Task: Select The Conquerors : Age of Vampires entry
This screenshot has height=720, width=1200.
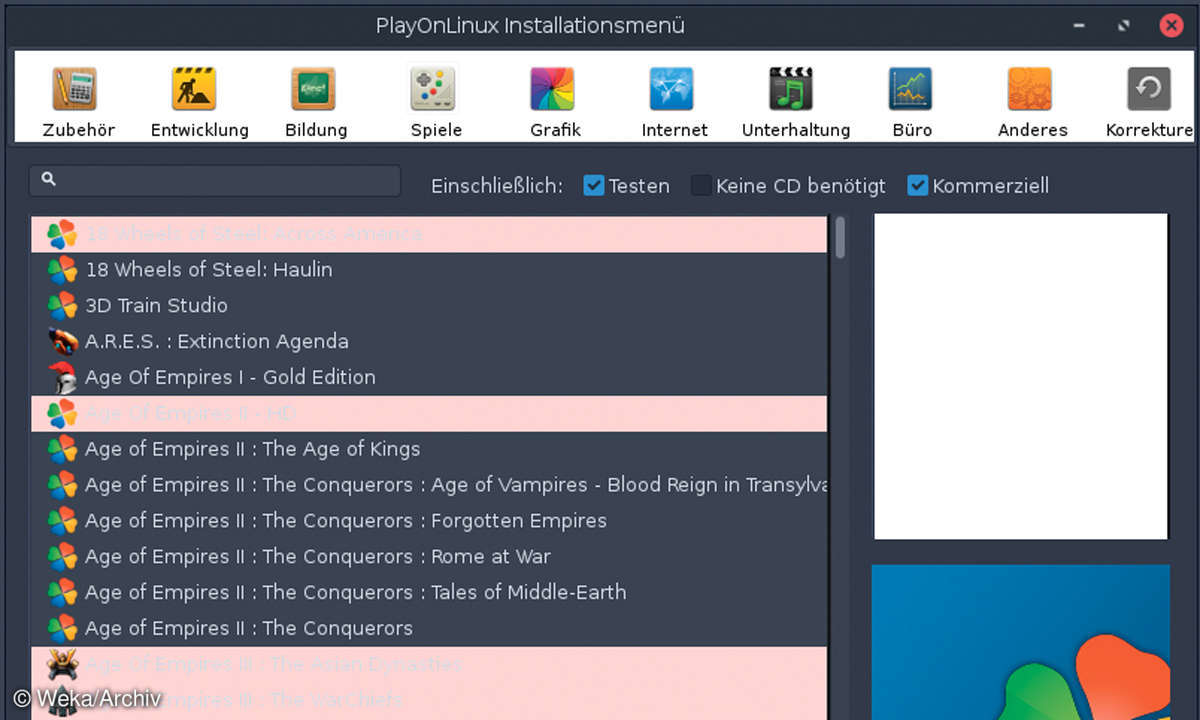Action: click(429, 485)
